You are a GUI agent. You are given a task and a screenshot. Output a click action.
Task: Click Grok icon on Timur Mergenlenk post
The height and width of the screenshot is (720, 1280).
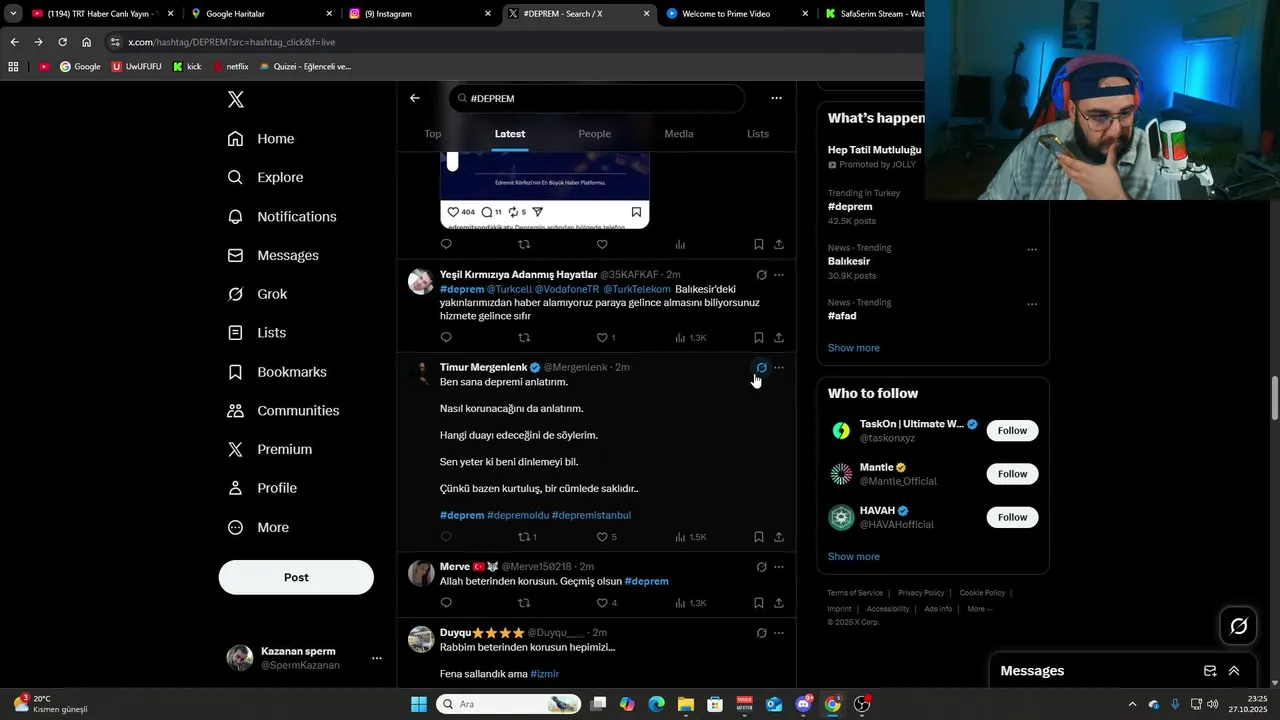click(761, 368)
